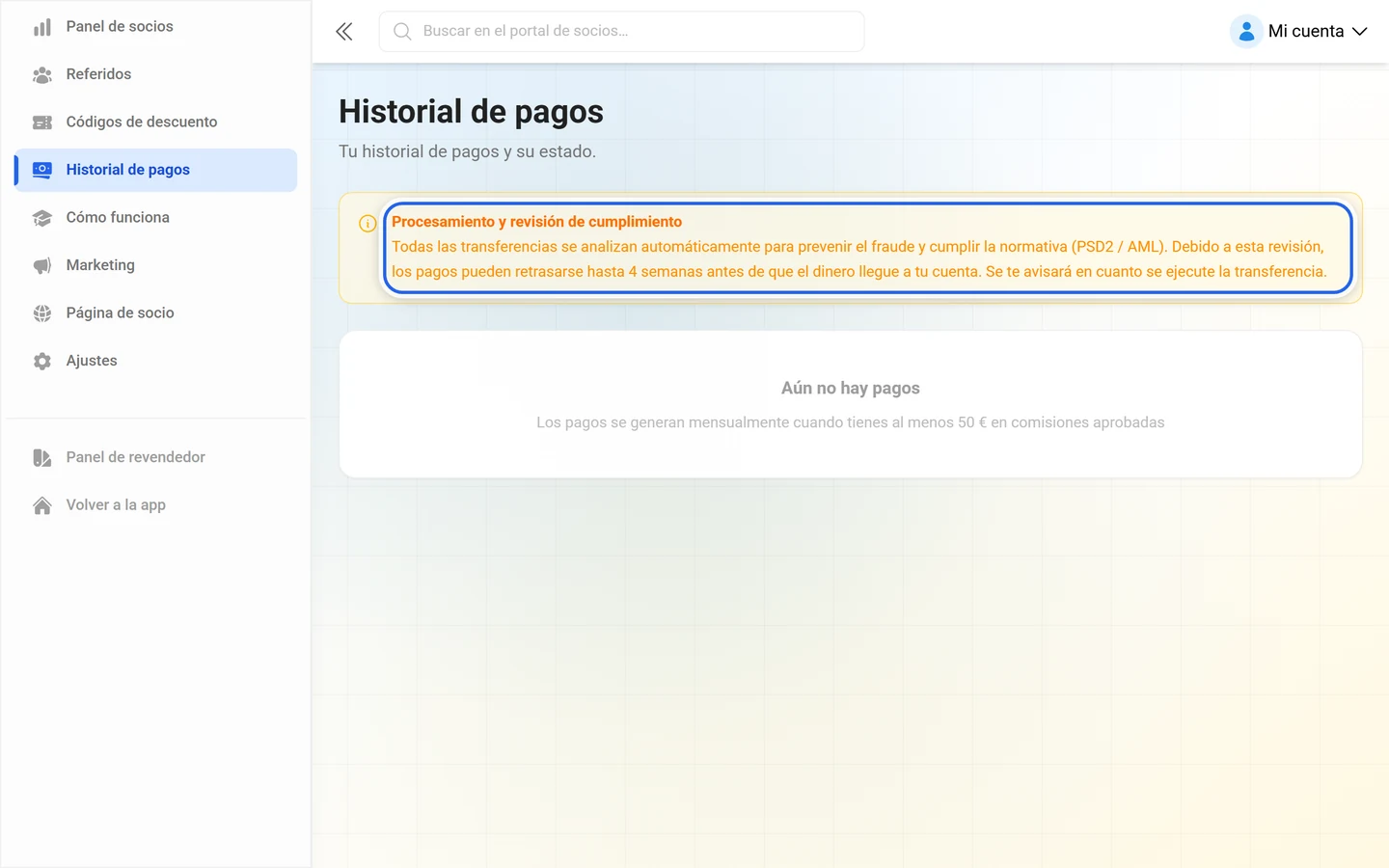1389x868 pixels.
Task: Open Códigos de descuento page
Action: click(x=155, y=122)
